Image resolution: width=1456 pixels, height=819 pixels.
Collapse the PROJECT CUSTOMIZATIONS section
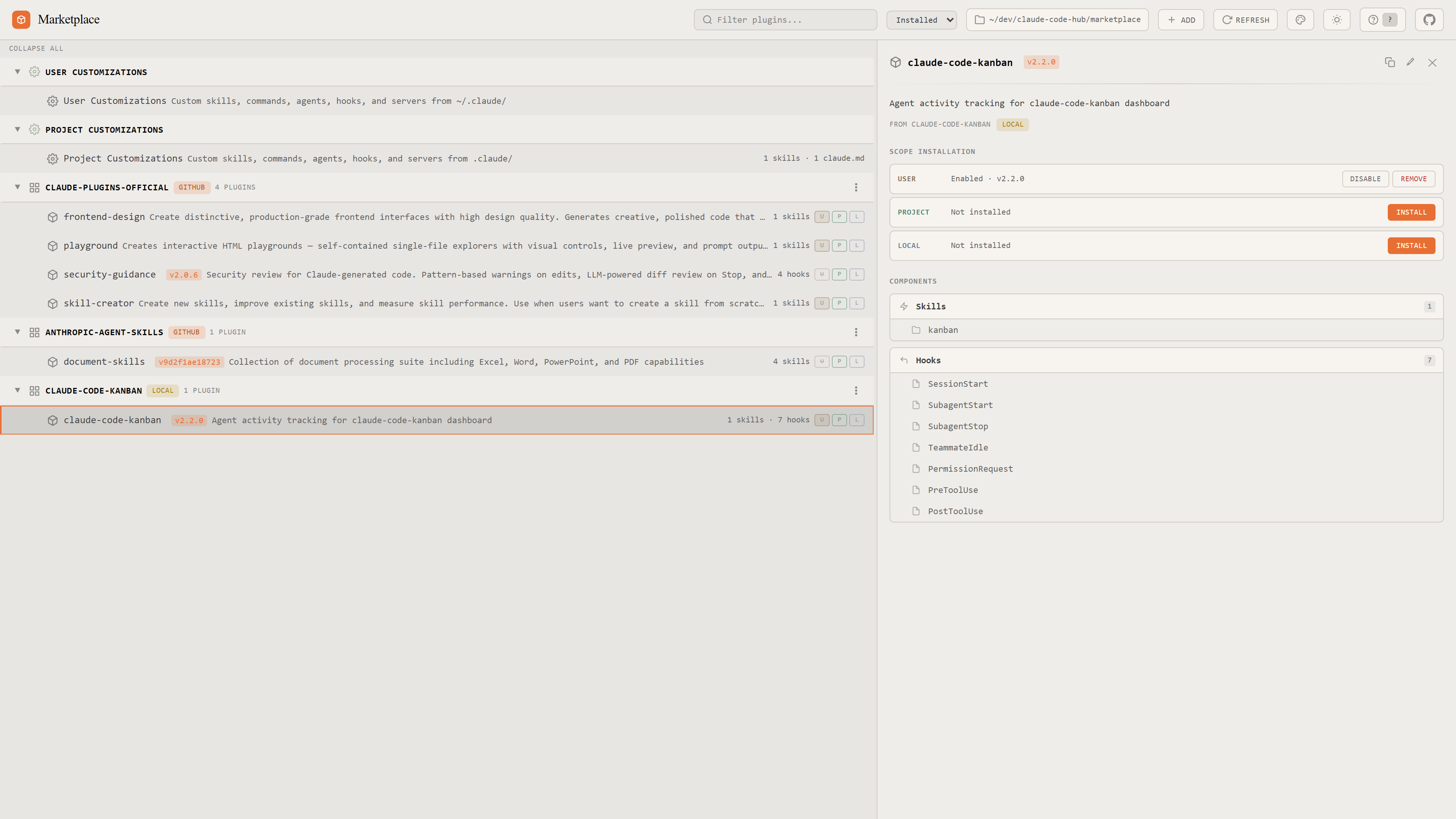[x=17, y=129]
